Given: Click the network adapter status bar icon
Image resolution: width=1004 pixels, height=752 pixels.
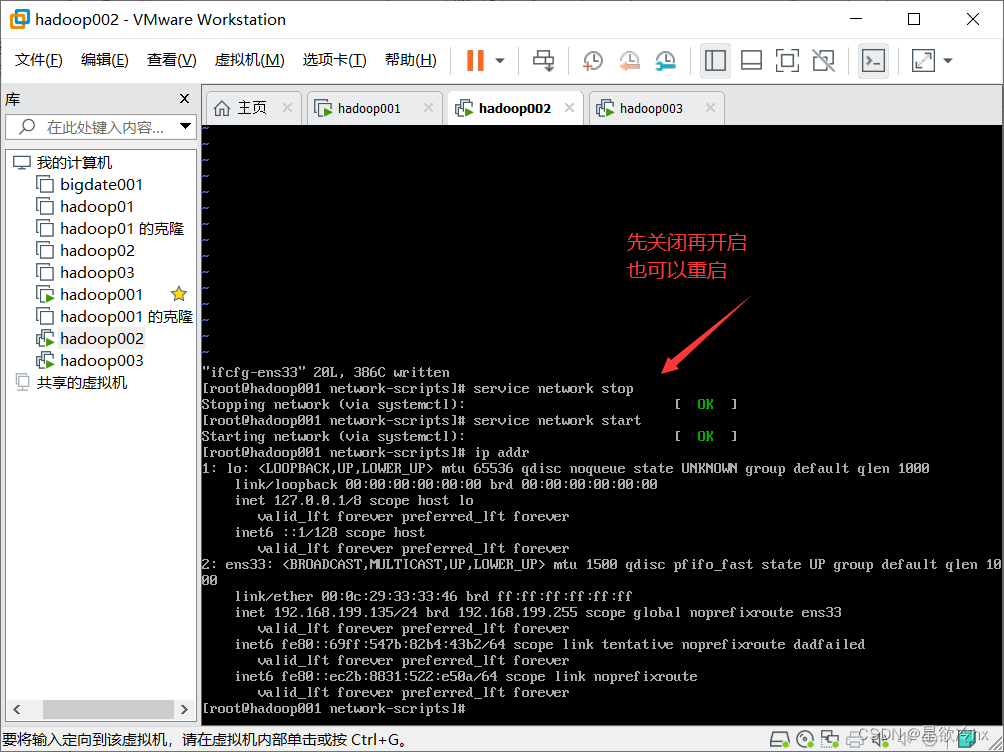Looking at the screenshot, I should click(830, 740).
